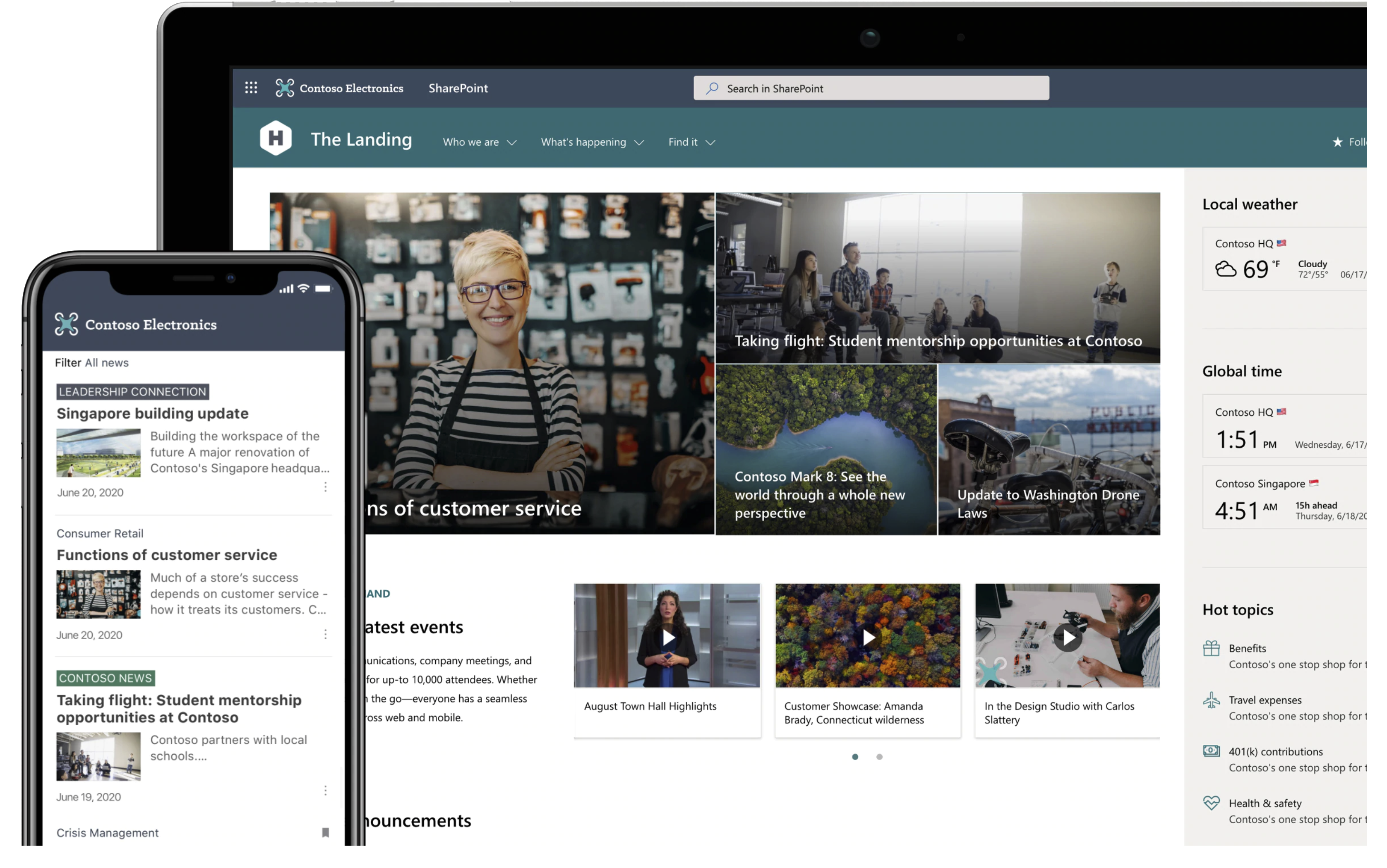Open the What's happening navigation item
The width and height of the screenshot is (1387, 868).
[x=583, y=142]
